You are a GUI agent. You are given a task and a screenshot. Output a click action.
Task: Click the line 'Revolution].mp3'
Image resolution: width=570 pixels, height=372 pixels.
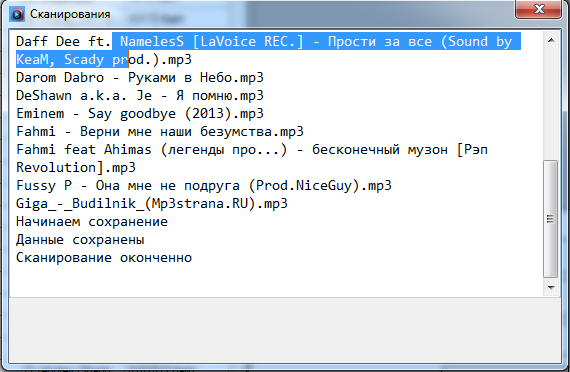76,168
